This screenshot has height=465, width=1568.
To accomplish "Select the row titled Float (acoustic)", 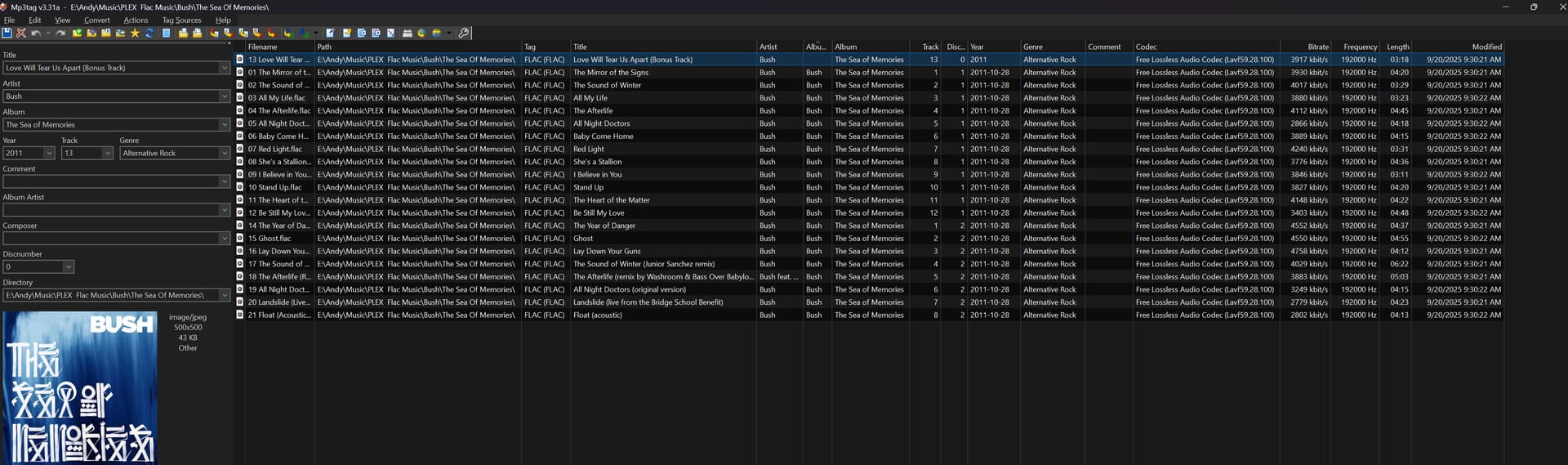I will (869, 315).
